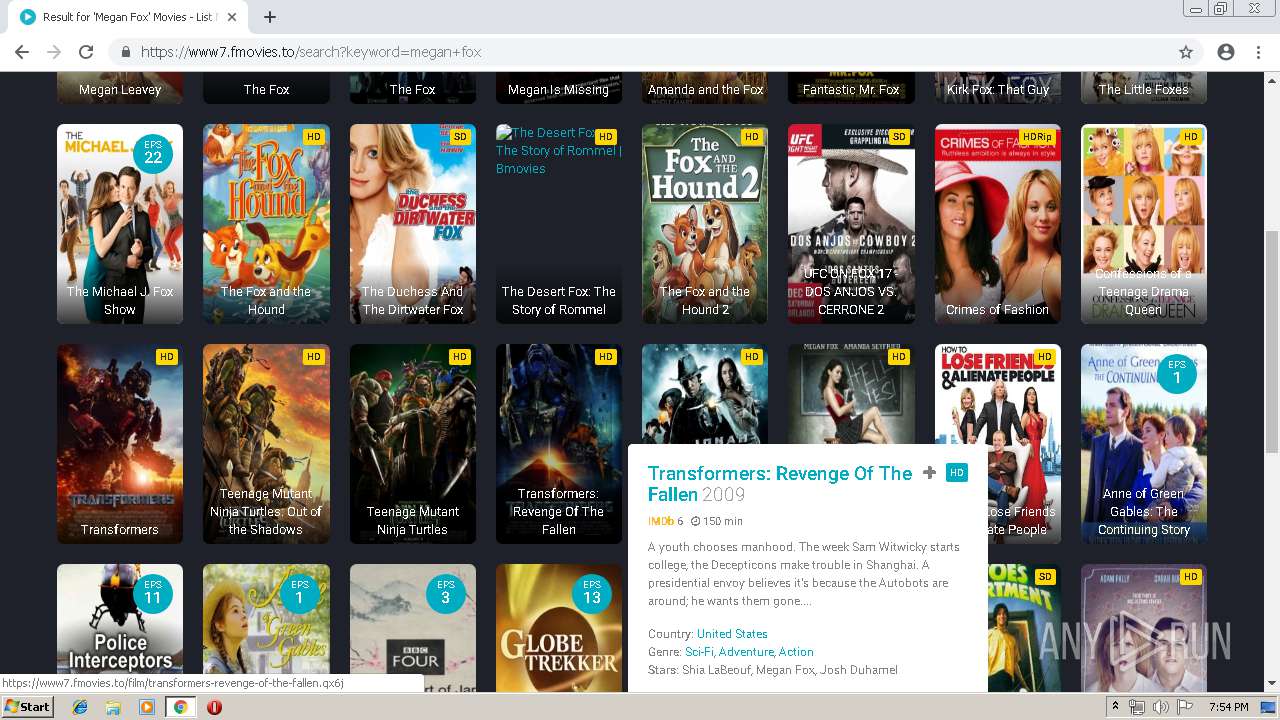Open the Windows Start menu
Image resolution: width=1280 pixels, height=720 pixels.
27,706
